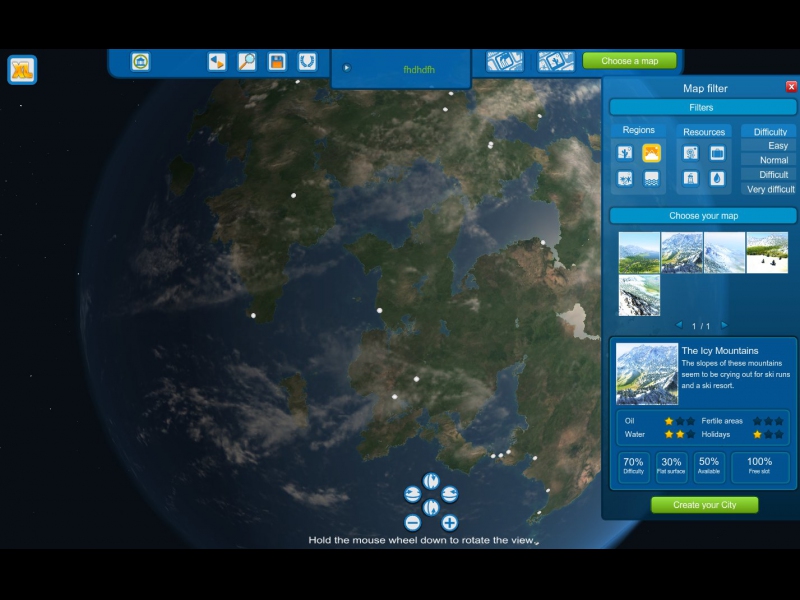Screen dimensions: 800x600
Task: Click the zoom in plus button
Action: pyautogui.click(x=449, y=522)
